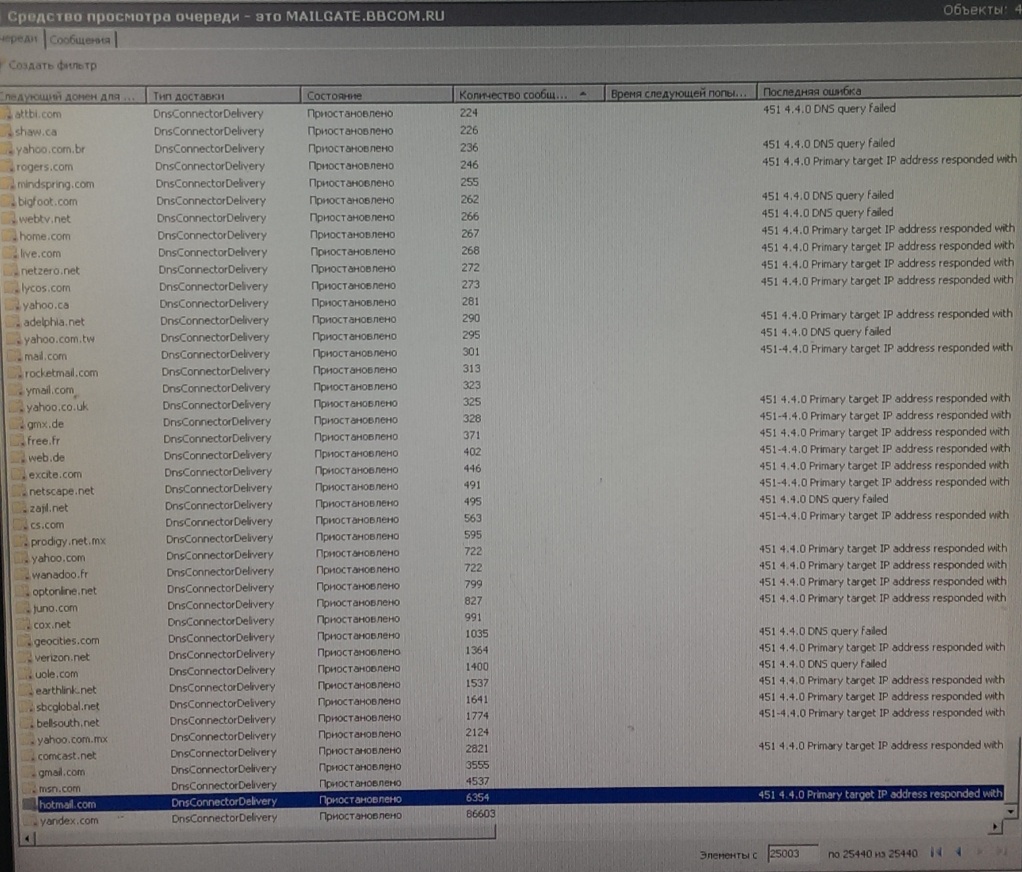Screen dimensions: 1022x872
Task: Click the queue icon next to web.de
Action: pos(18,457)
